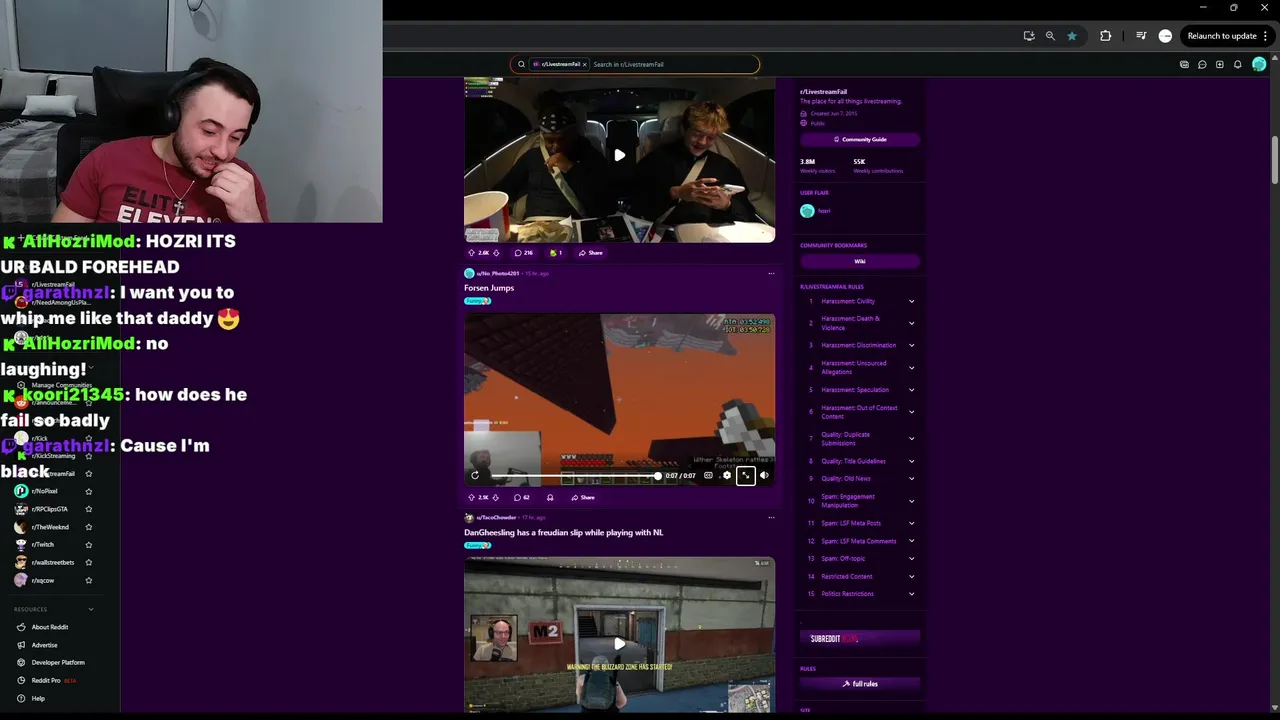Toggle closed captions on Forsen Jumps video

pyautogui.click(x=708, y=476)
